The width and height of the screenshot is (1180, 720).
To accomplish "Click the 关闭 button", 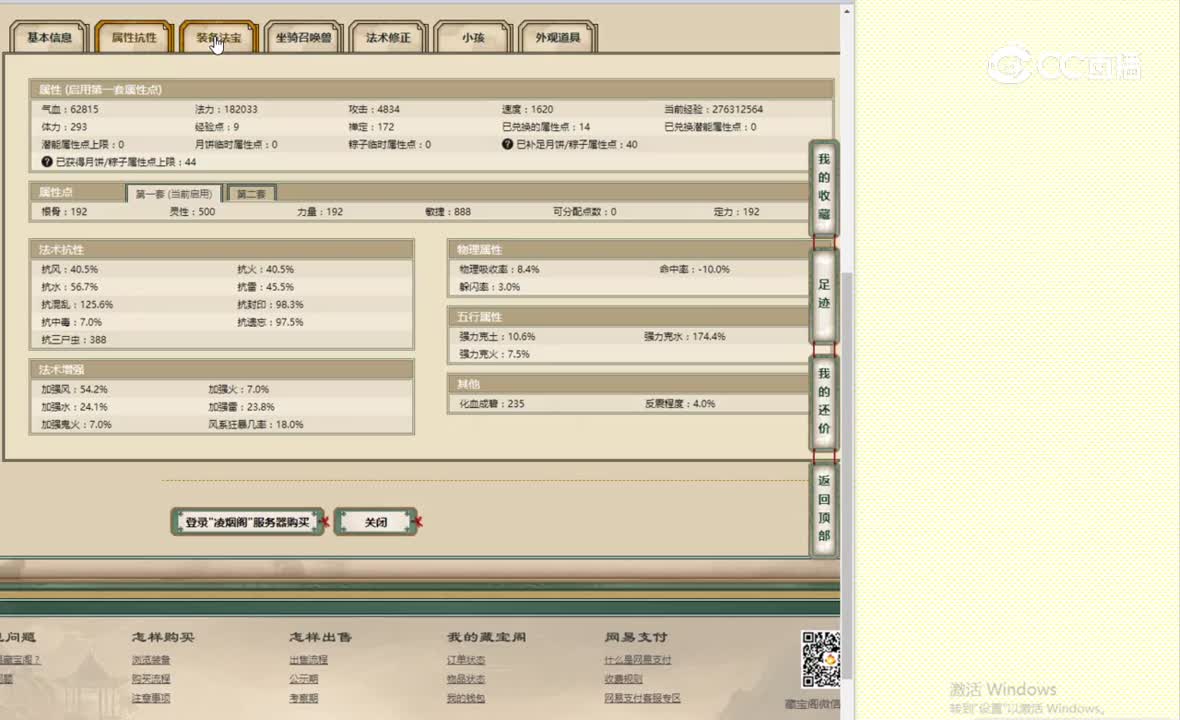I will (376, 522).
